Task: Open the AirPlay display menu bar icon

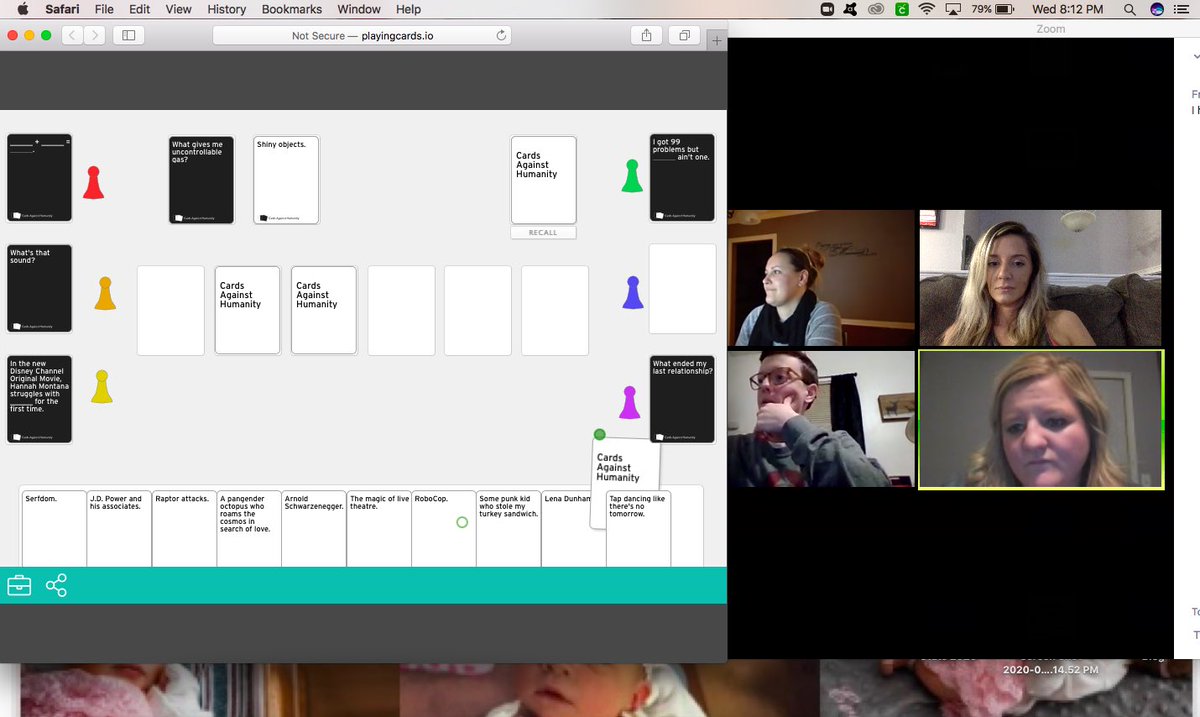Action: pos(952,9)
